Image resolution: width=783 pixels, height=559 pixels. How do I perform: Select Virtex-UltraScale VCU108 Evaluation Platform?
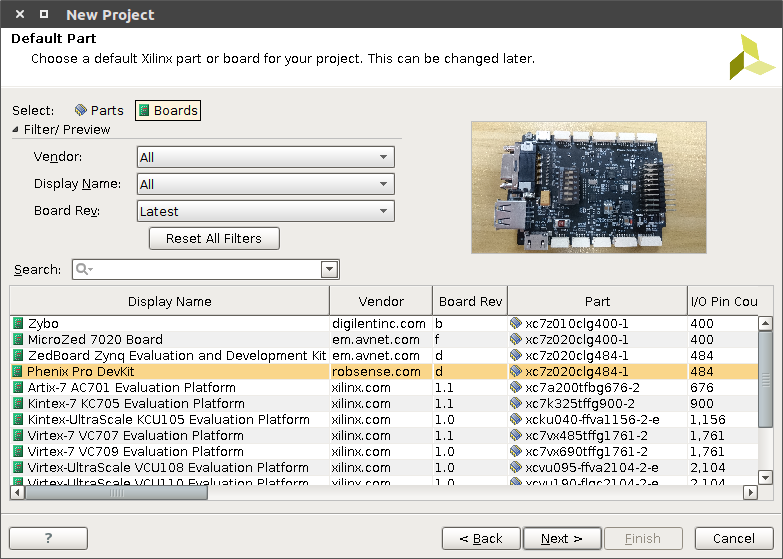point(384,468)
